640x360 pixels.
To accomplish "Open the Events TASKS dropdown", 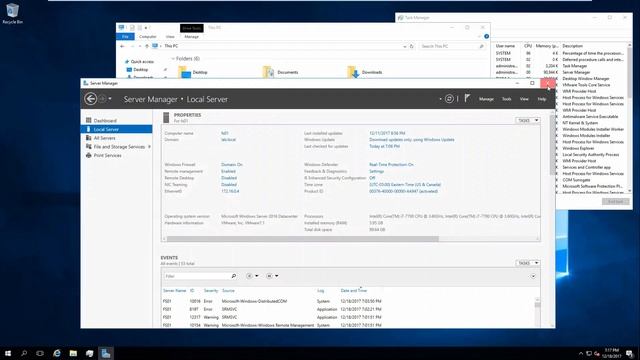I will point(528,263).
